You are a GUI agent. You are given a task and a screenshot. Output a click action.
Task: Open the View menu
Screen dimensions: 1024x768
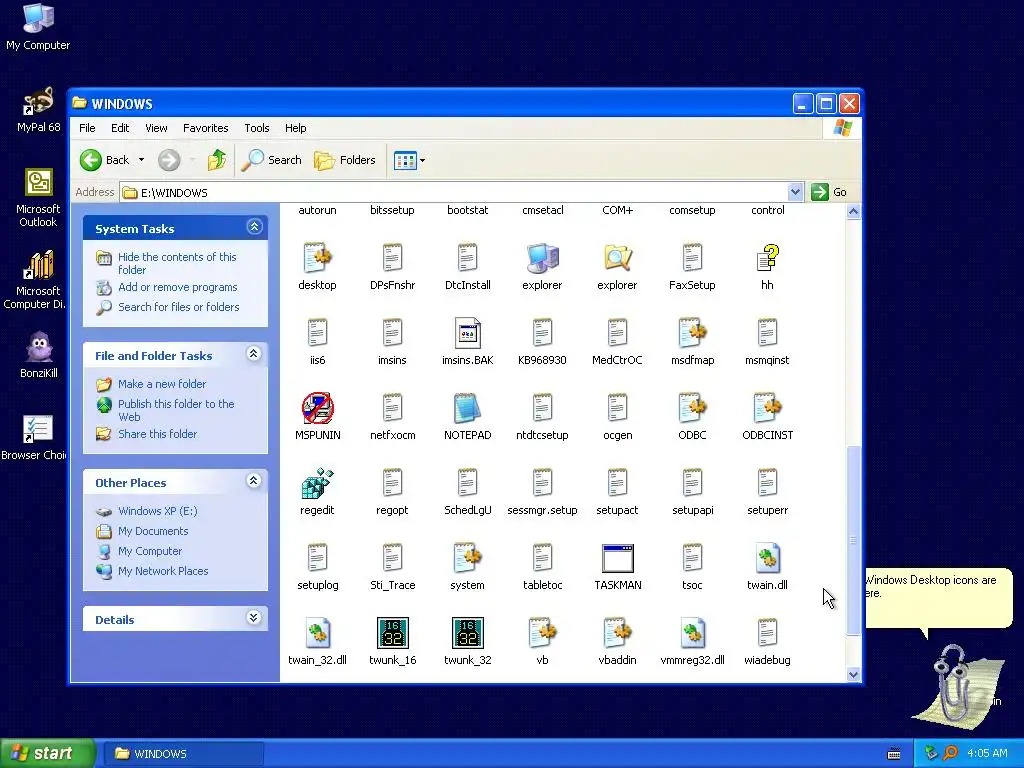point(156,128)
